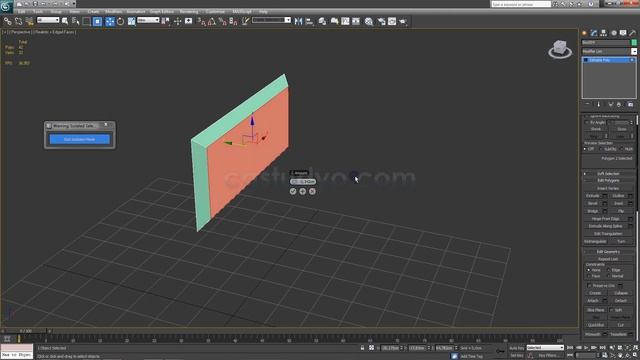Select the Unlink Selection tool

(18, 21)
